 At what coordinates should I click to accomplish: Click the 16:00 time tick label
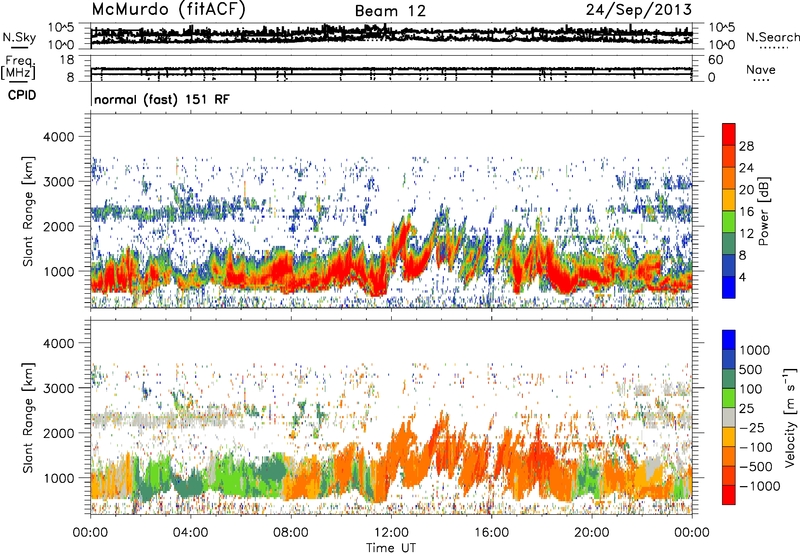point(491,533)
